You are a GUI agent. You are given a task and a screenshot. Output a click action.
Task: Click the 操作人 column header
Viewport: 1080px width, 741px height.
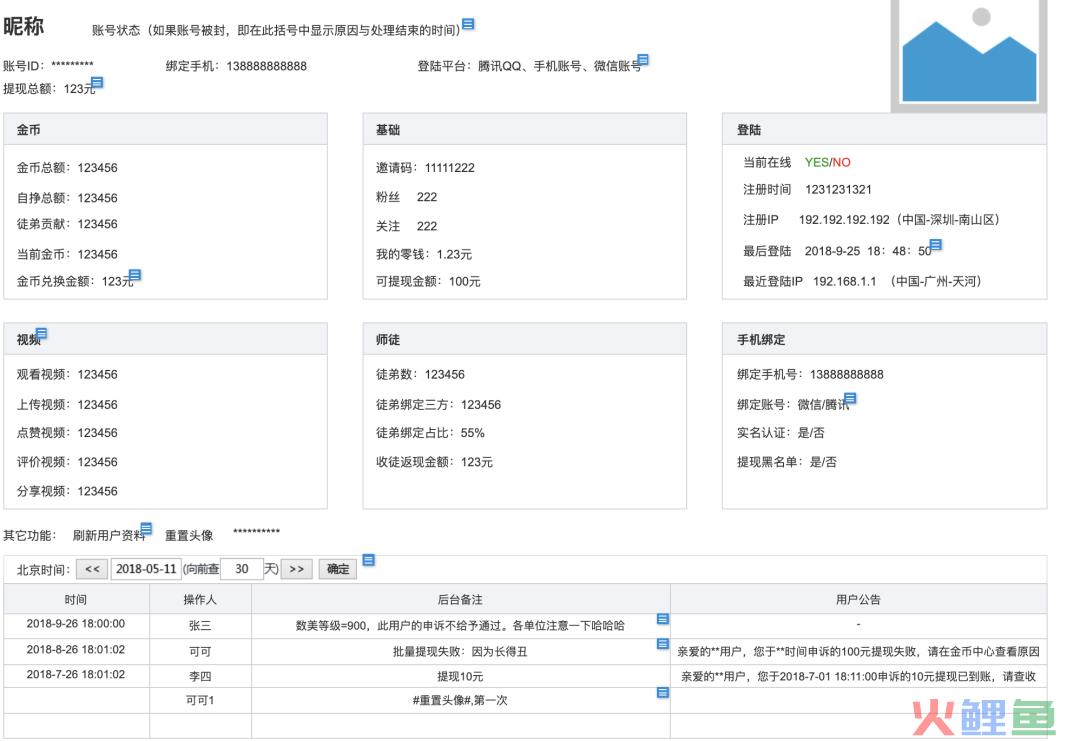[200, 600]
